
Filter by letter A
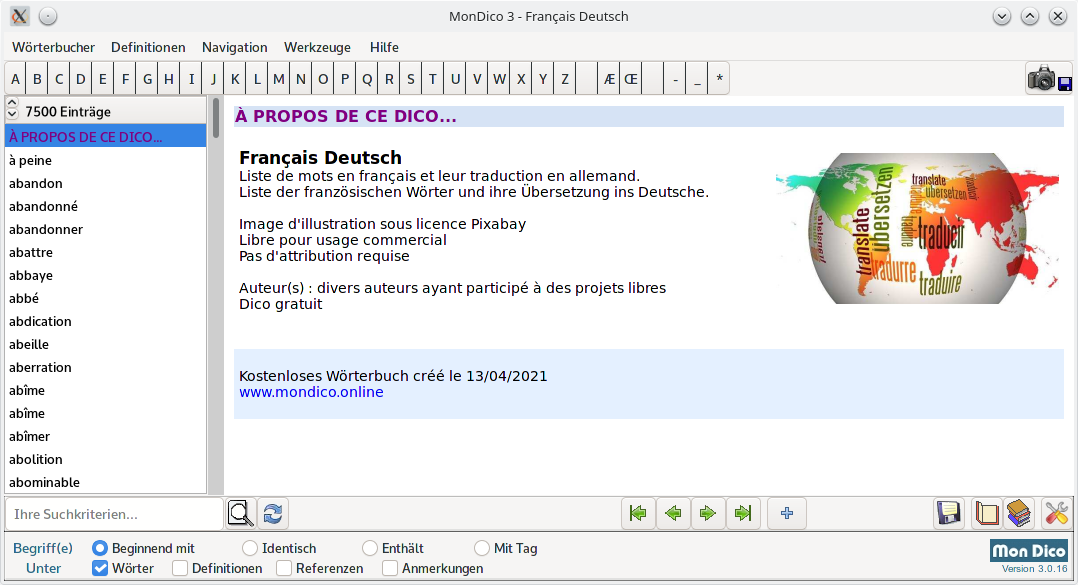click(15, 79)
